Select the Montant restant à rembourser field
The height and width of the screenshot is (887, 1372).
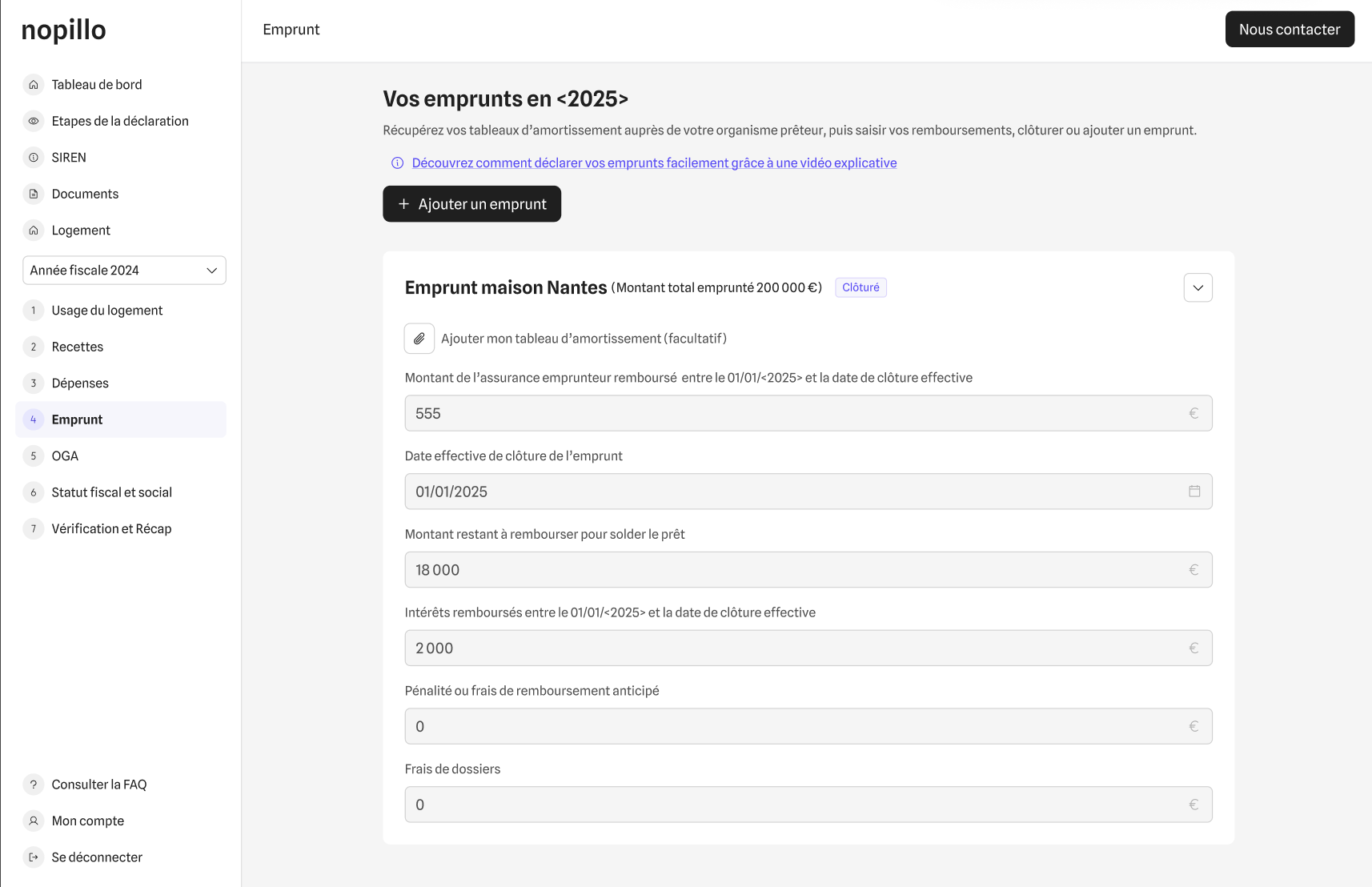(x=800, y=570)
